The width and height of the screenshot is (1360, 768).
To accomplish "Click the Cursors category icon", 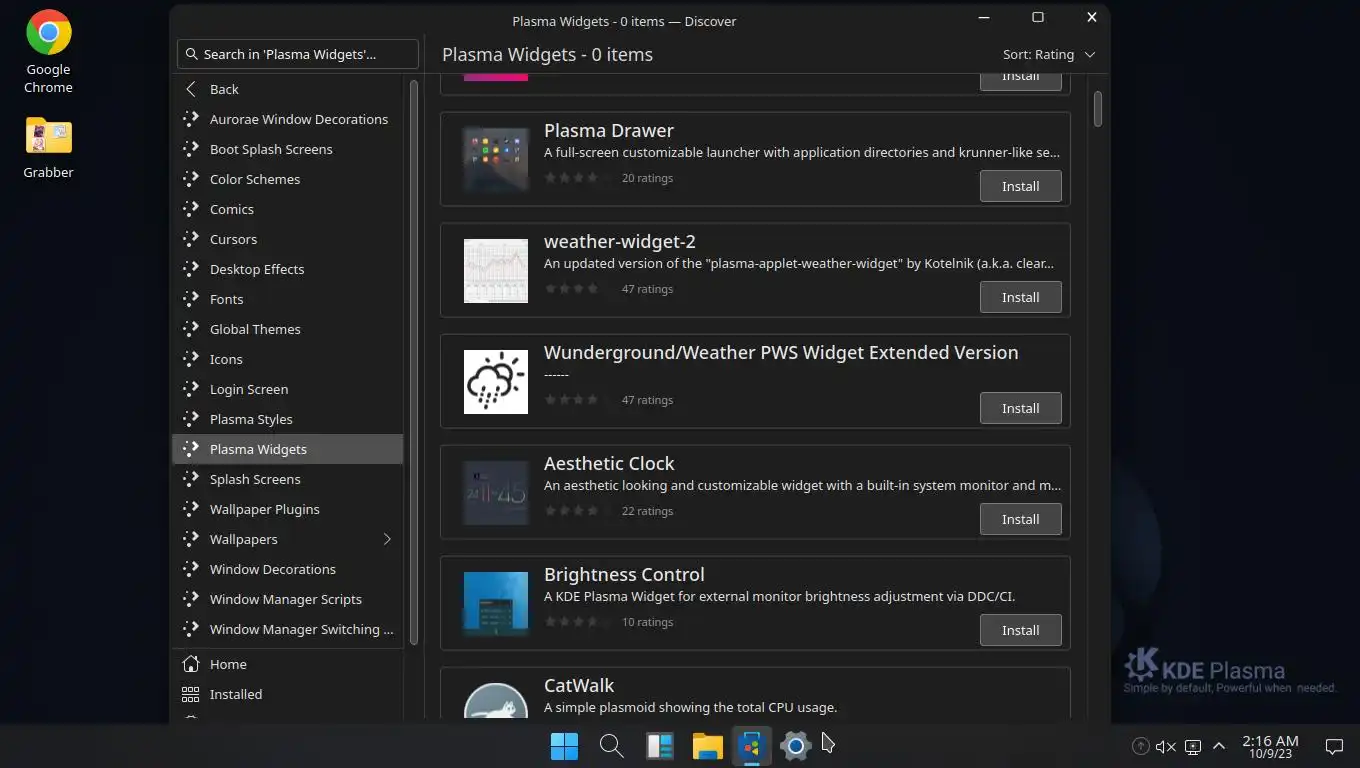I will (191, 239).
